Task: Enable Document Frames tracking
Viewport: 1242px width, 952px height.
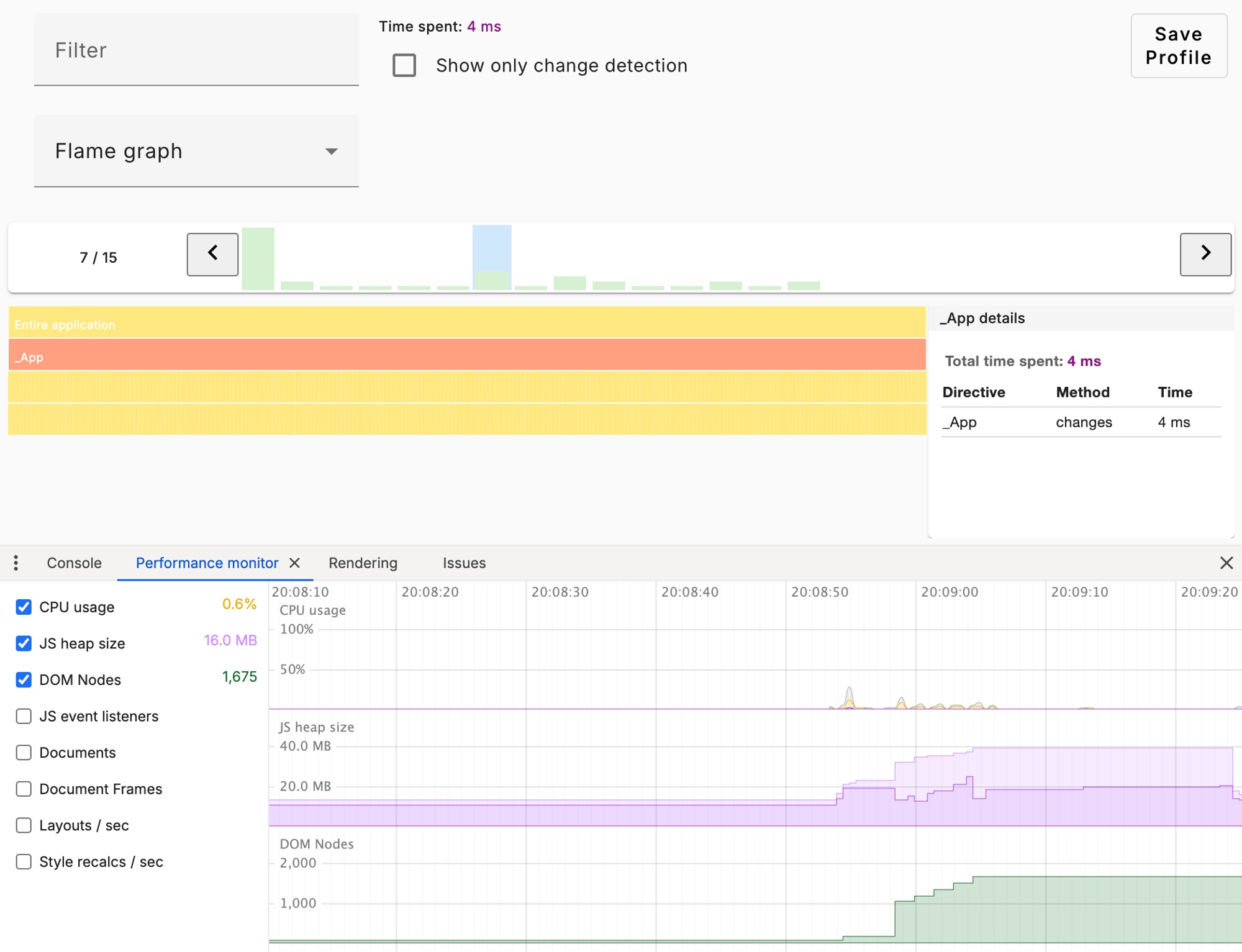Action: click(24, 789)
